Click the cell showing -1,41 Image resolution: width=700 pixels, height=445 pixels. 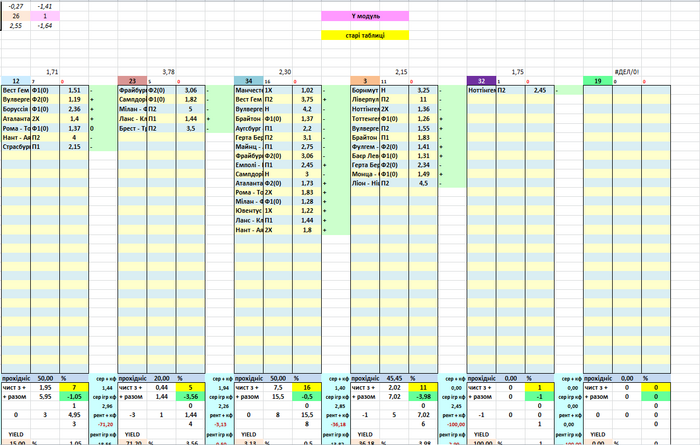coord(45,7)
